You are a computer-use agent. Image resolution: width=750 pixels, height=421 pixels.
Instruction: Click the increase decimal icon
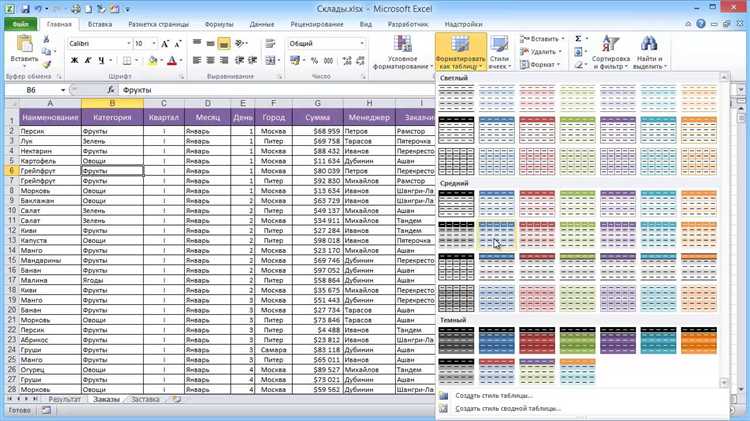click(x=347, y=61)
